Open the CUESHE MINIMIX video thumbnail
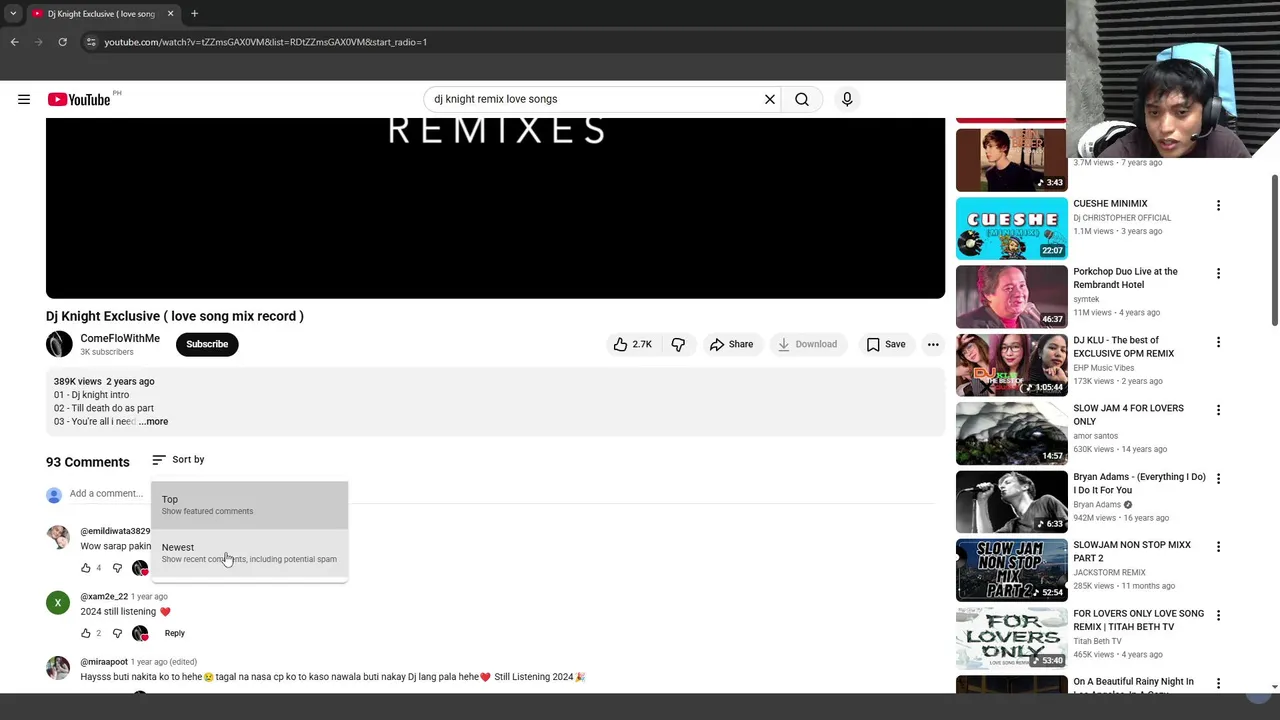This screenshot has width=1280, height=720. point(1011,228)
